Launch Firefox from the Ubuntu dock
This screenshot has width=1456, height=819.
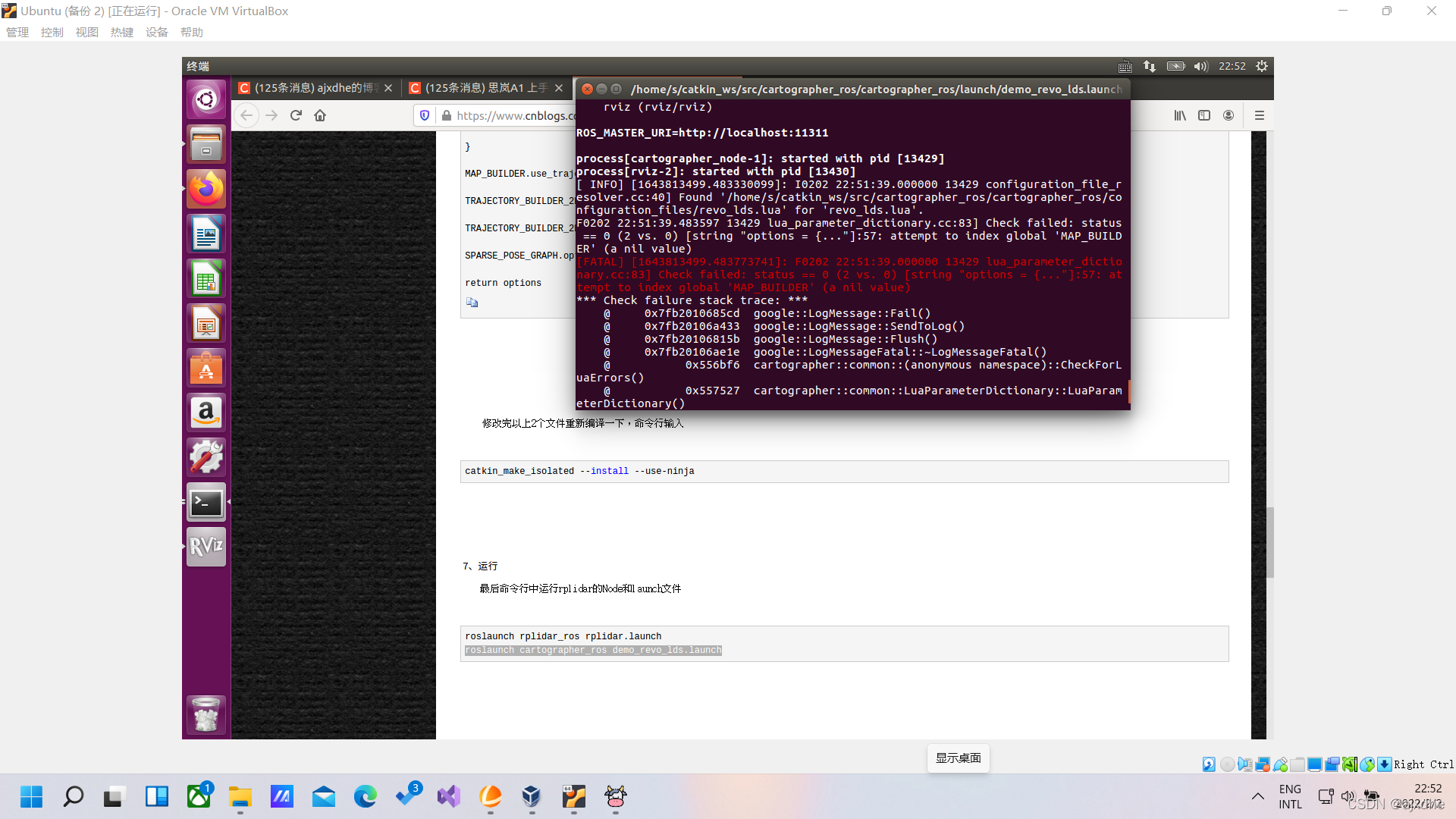(206, 189)
